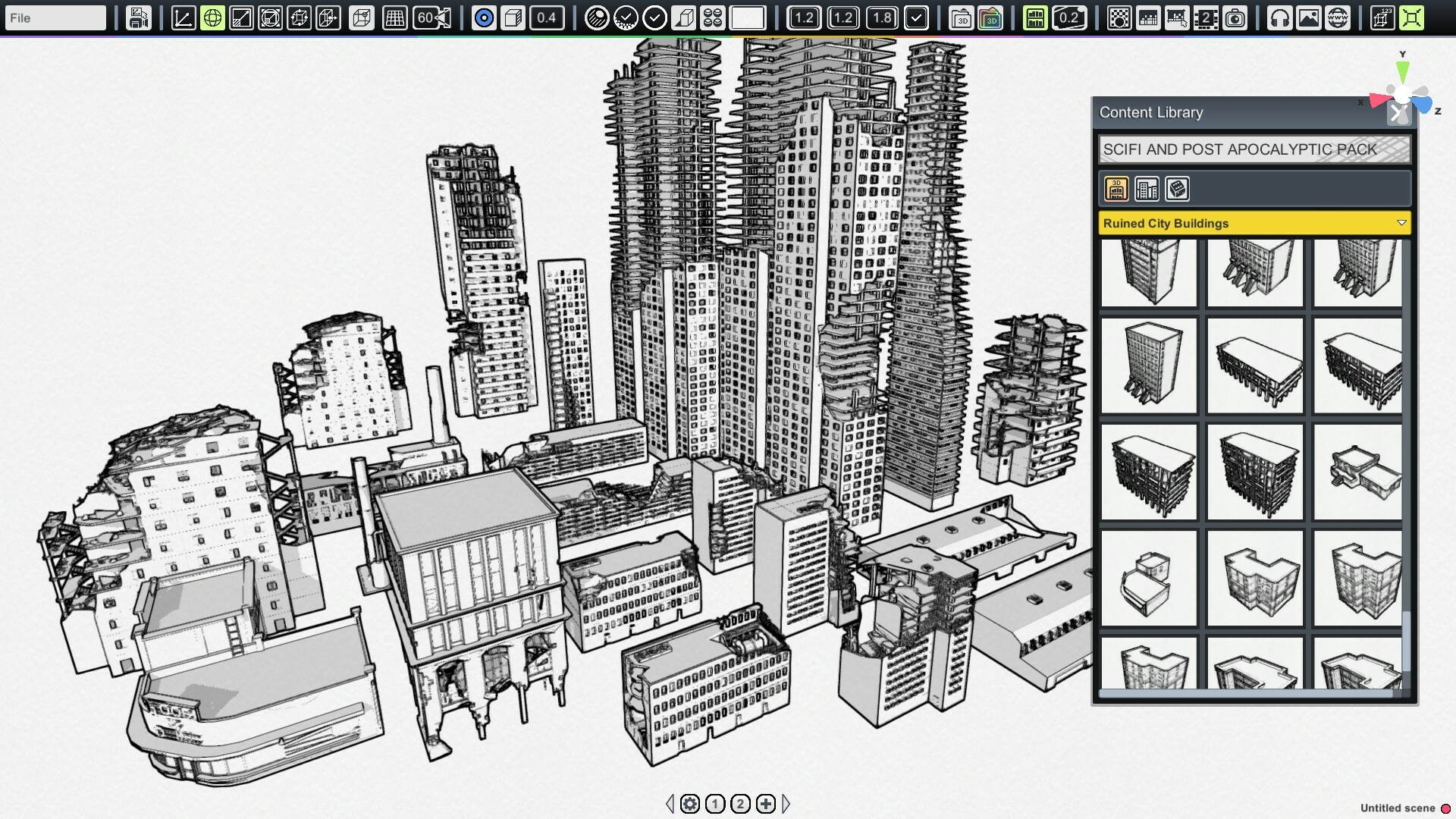
Task: Select the 3D models tab in Content Library
Action: pos(1116,189)
